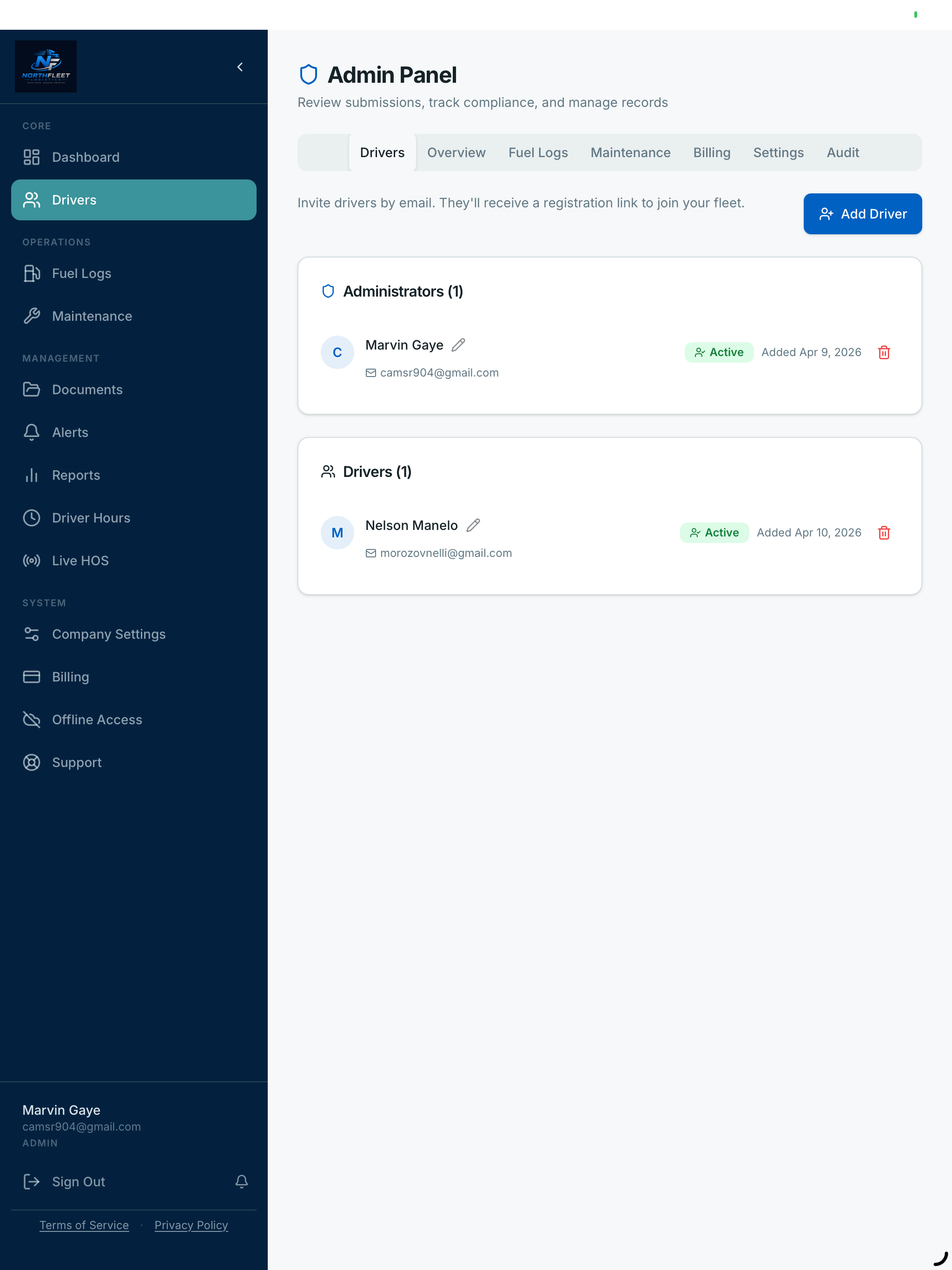Select the Drivers tab in Admin Panel

coord(383,153)
